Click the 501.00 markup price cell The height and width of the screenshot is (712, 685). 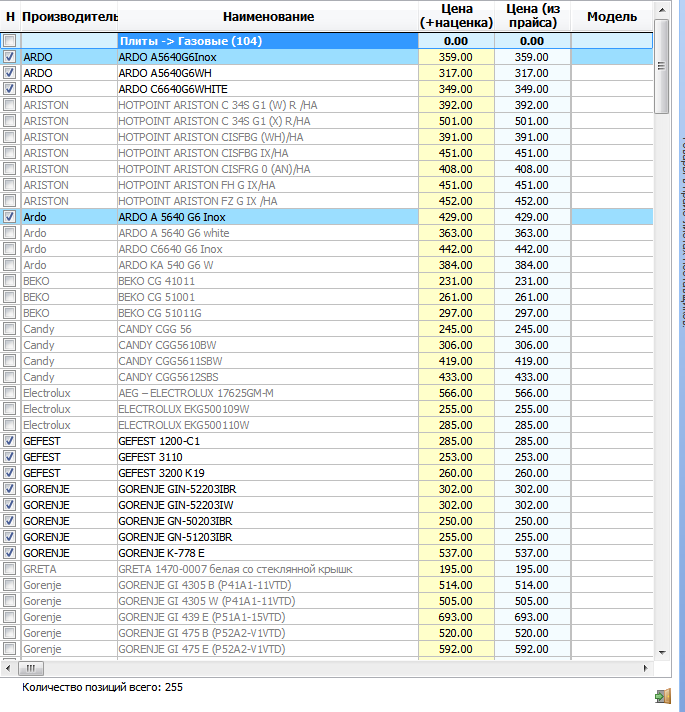click(456, 121)
